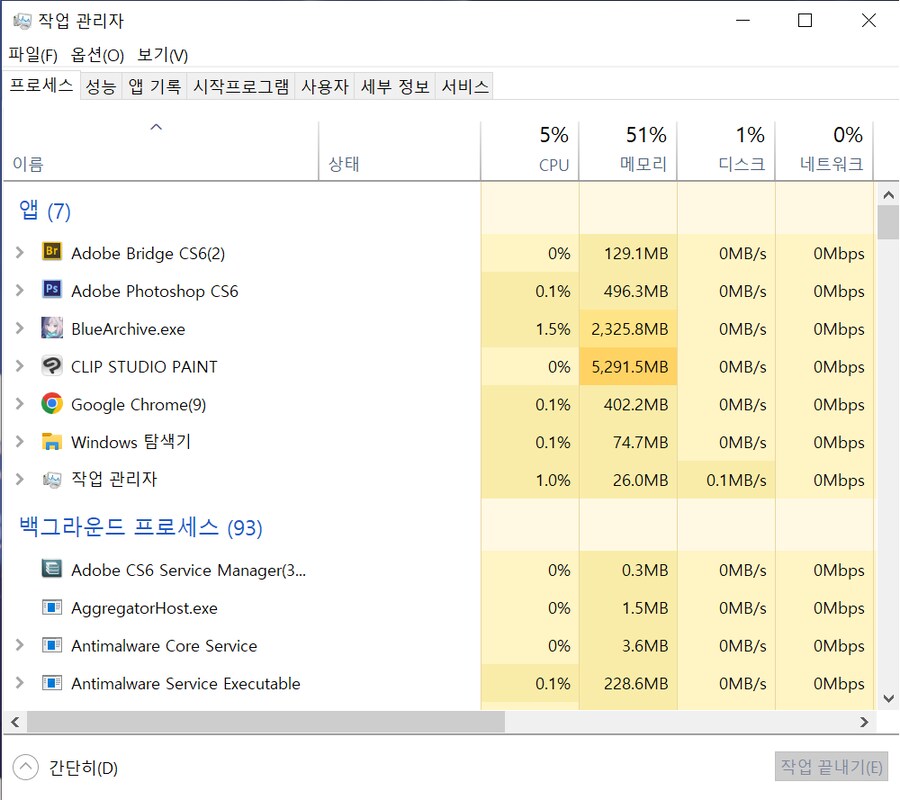Expand the Windows 탐색기 row
This screenshot has width=900, height=800.
(x=20, y=441)
